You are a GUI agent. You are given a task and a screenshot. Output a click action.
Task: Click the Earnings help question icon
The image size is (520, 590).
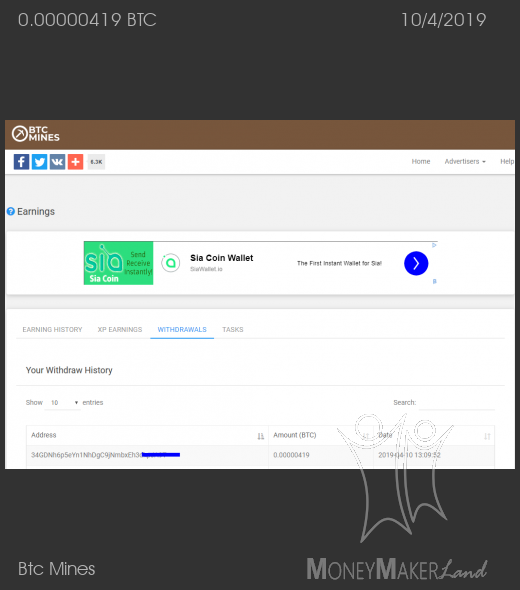pos(11,211)
